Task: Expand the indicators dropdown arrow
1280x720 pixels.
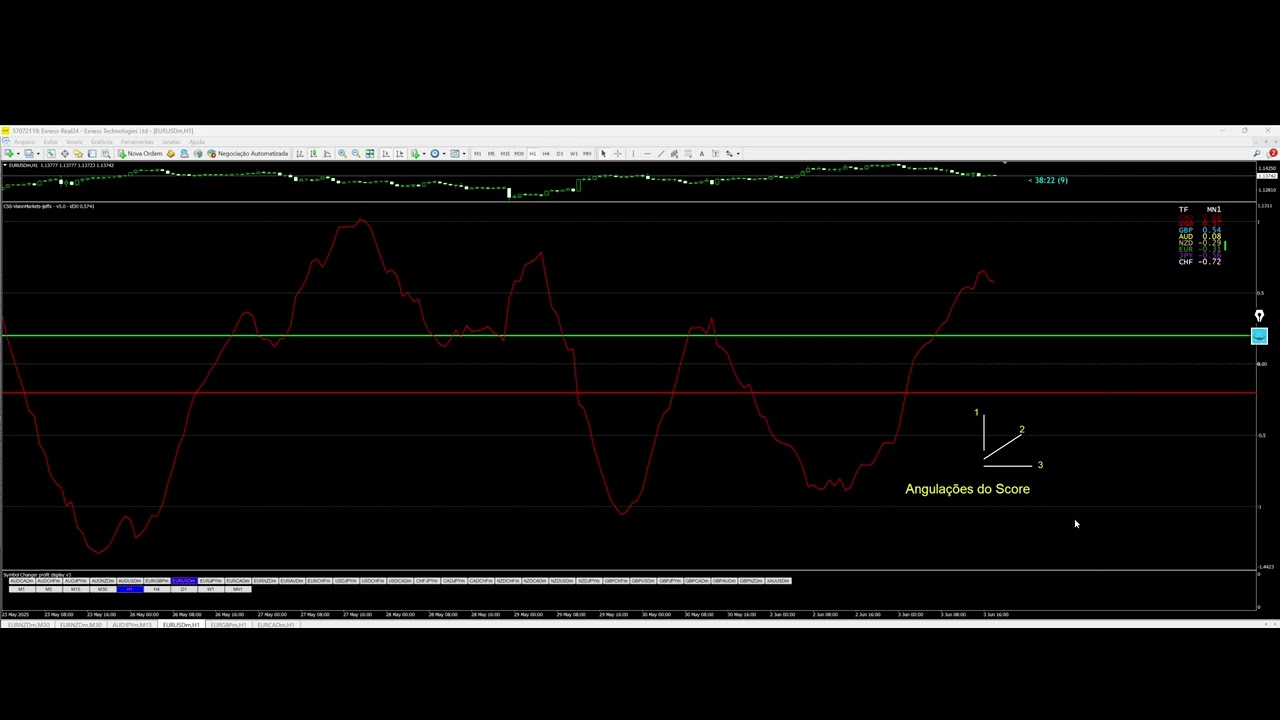Action: pyautogui.click(x=424, y=154)
